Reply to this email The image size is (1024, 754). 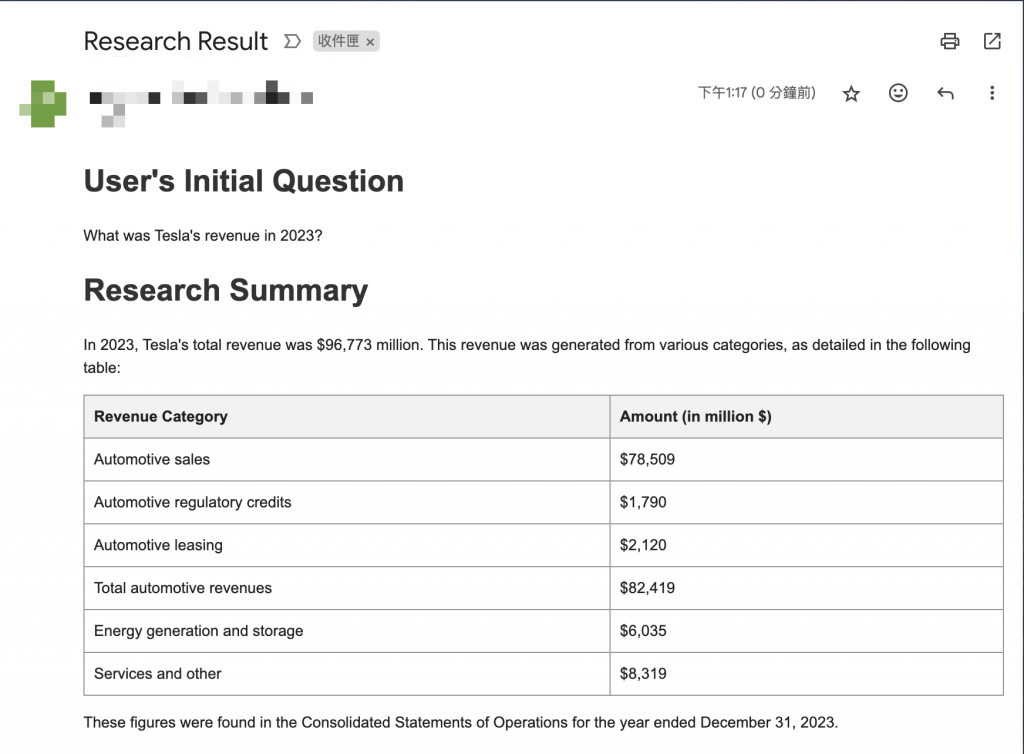point(945,94)
